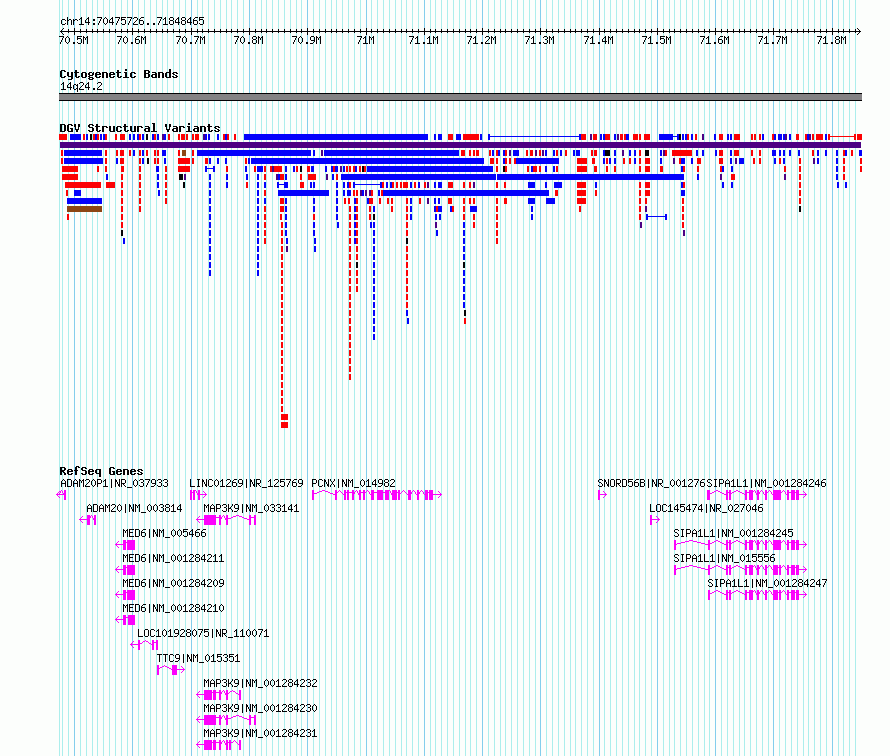Click the gray 14q24.2 cytogenetic band bar

(x=460, y=97)
